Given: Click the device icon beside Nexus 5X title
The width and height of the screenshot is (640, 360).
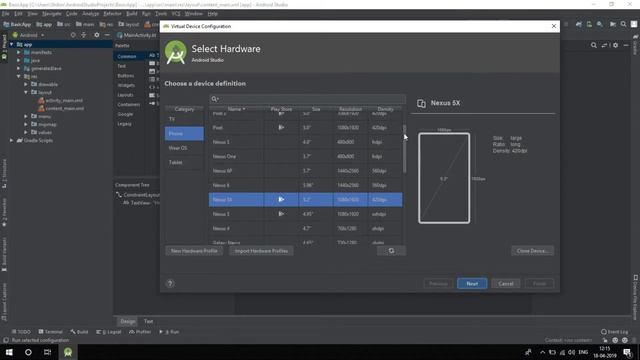Looking at the screenshot, I should coord(421,103).
